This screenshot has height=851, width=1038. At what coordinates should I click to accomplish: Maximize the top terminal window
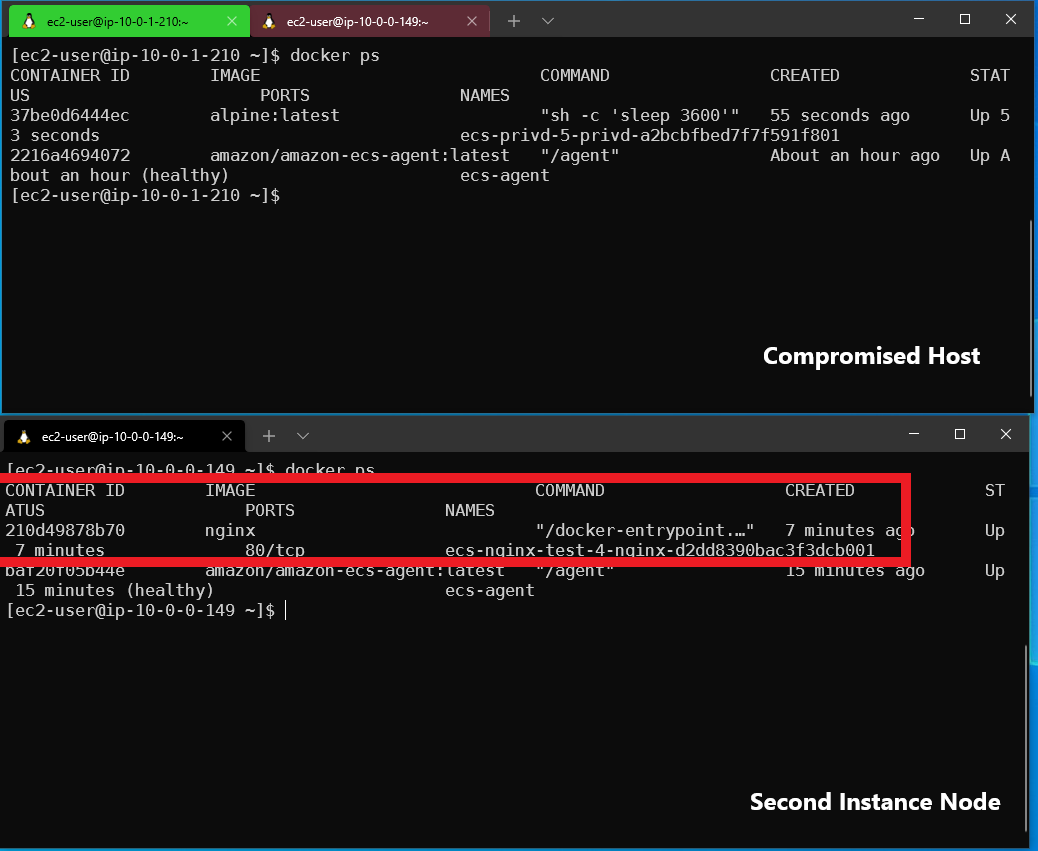[x=965, y=20]
